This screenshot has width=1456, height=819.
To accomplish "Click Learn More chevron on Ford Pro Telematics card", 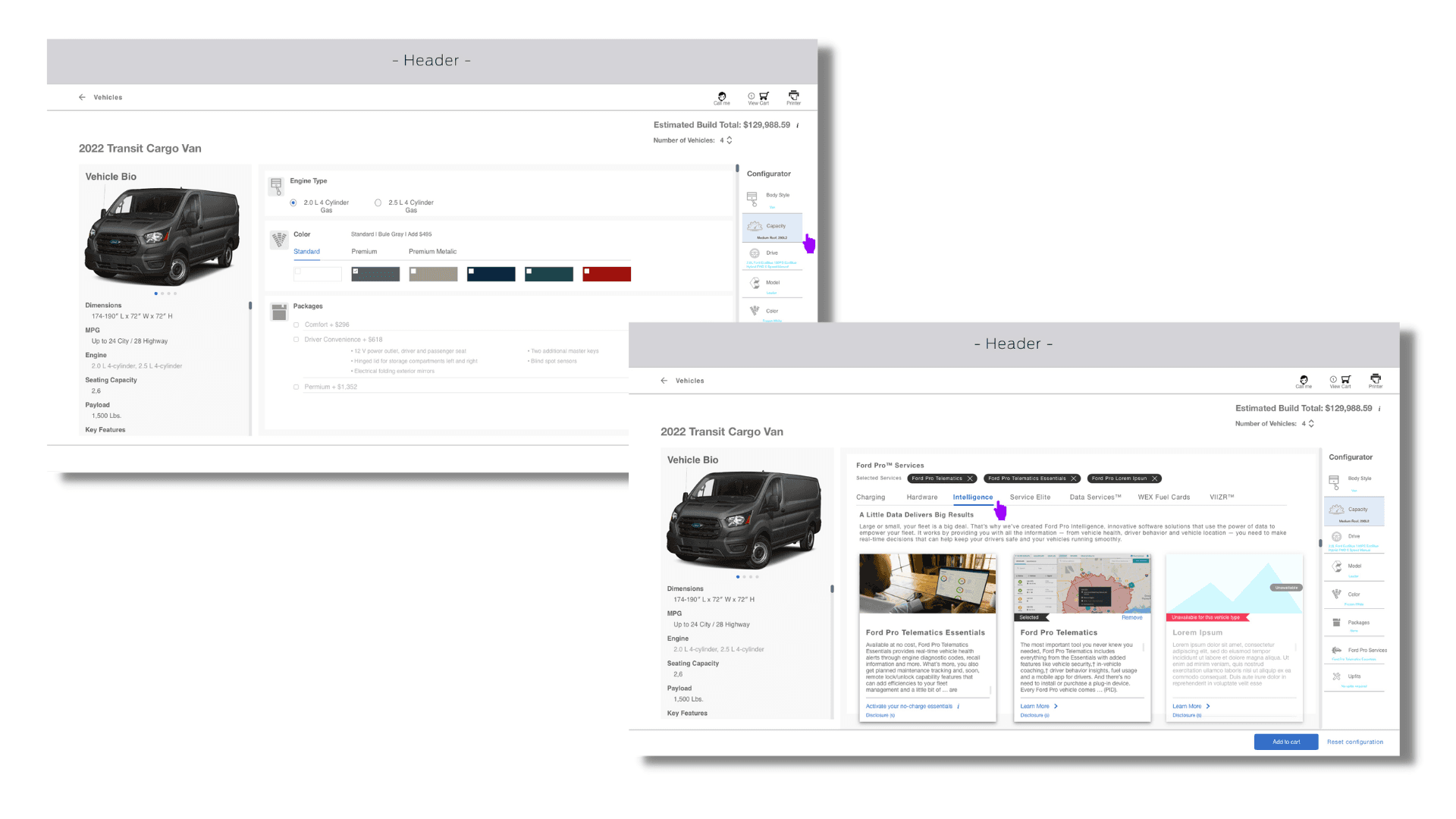I will 1056,707.
